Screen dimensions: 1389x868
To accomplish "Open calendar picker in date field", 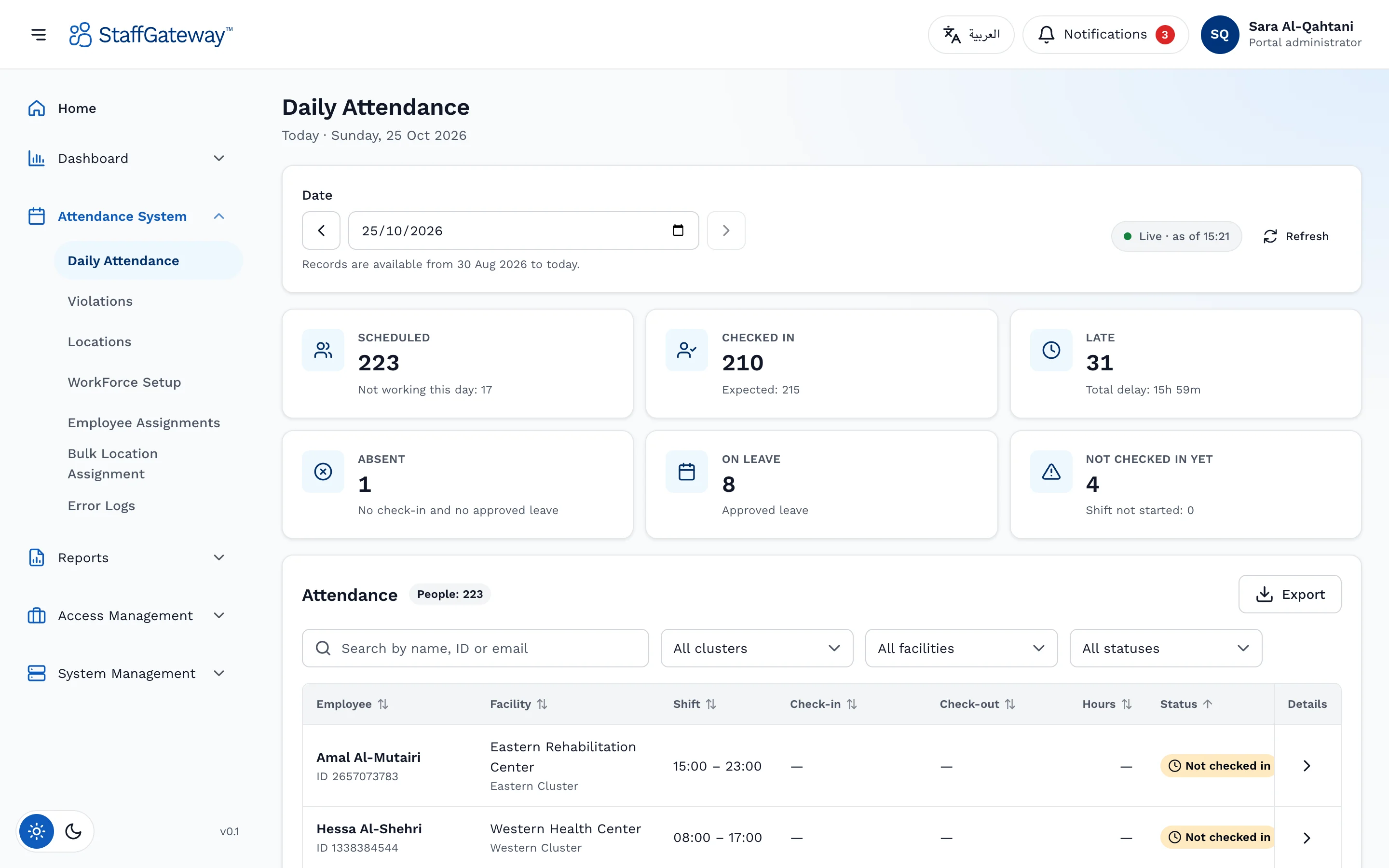I will coord(678,230).
